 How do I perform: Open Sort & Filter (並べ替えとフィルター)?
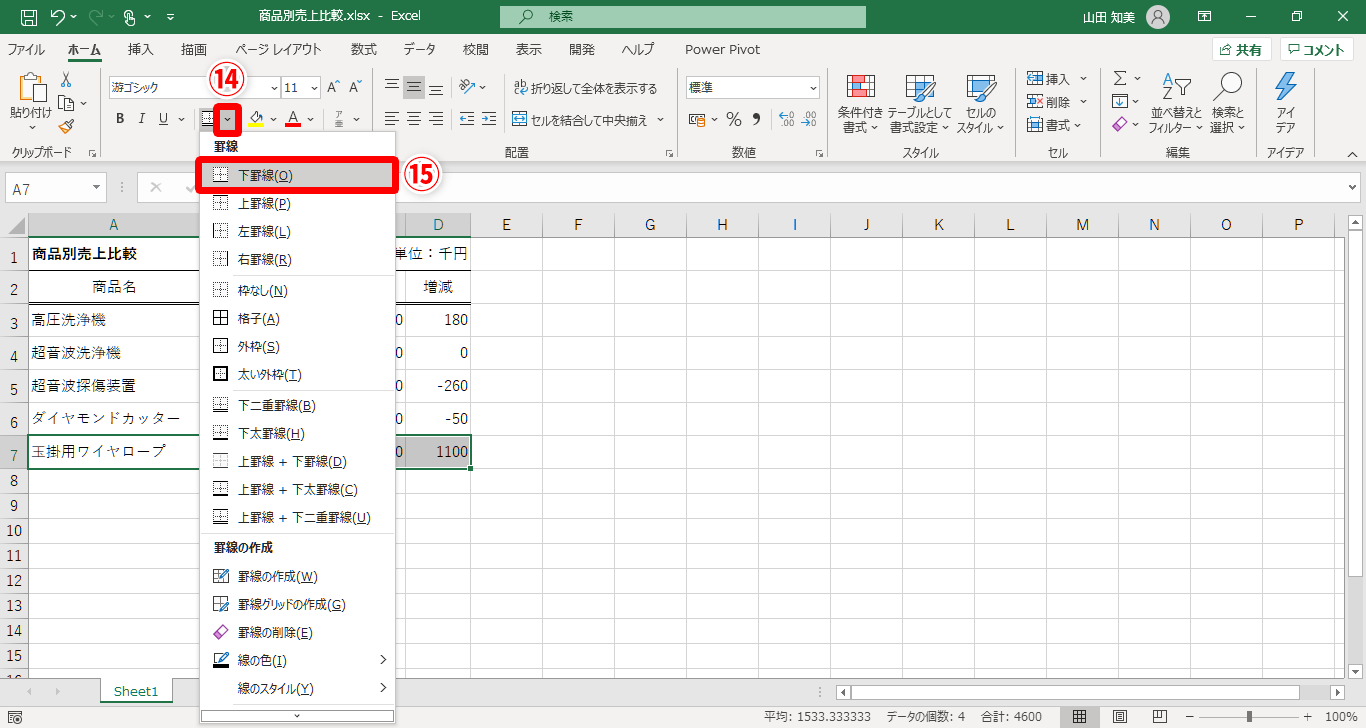coord(1175,104)
